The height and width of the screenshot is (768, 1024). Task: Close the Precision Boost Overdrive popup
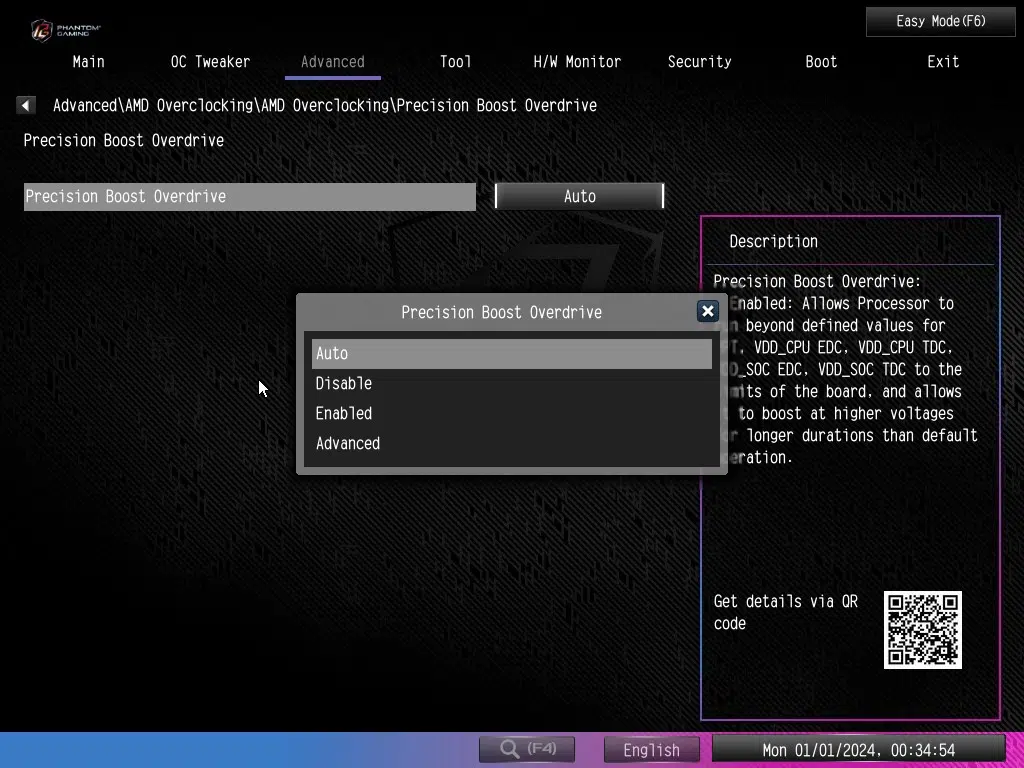tap(708, 311)
